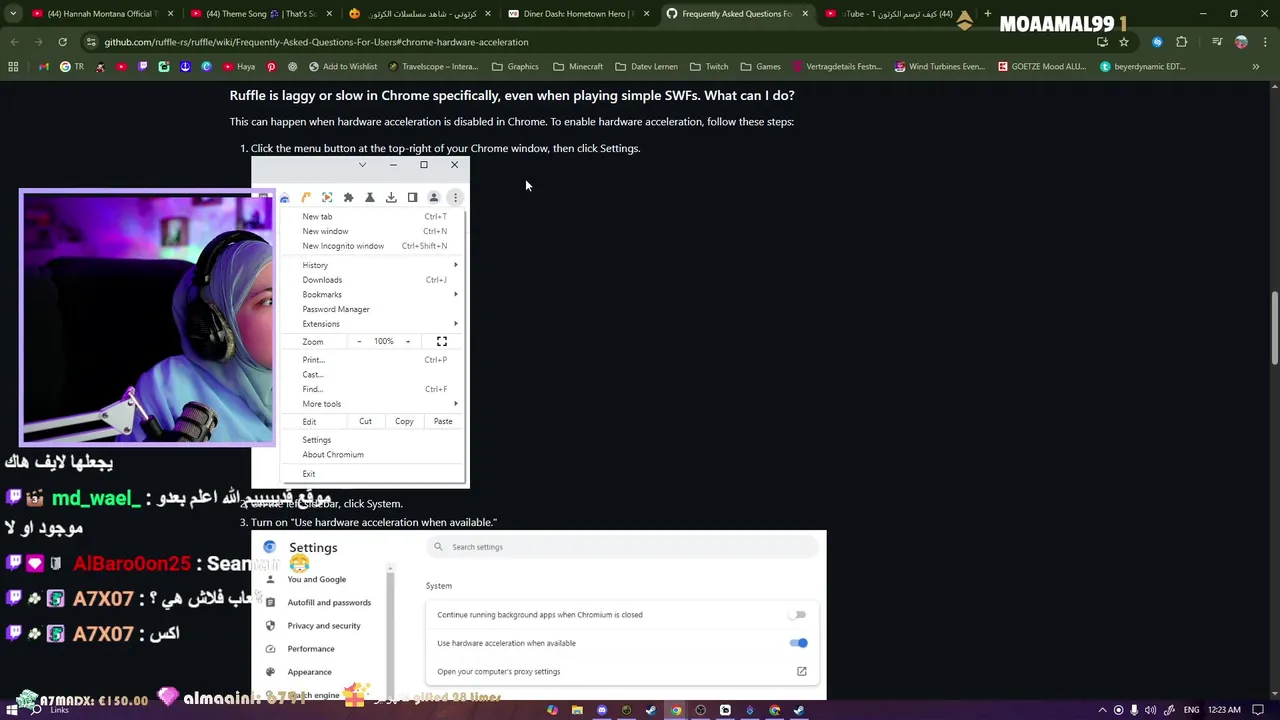Screen dimensions: 1280x720
Task: Open the tab search dropdown arrow
Action: (13, 14)
